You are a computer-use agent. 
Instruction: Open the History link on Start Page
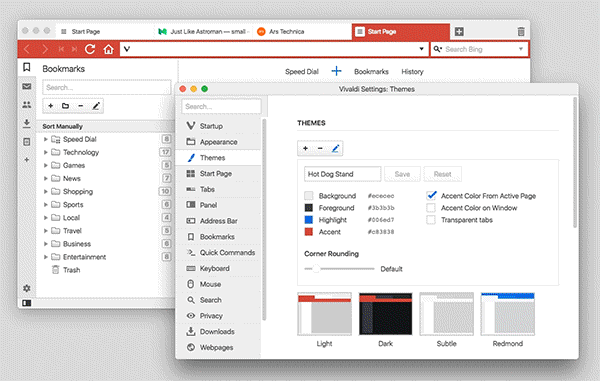(x=412, y=72)
